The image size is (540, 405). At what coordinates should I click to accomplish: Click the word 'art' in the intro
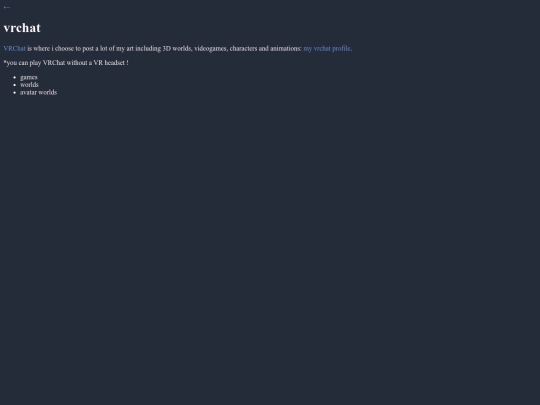coord(130,49)
